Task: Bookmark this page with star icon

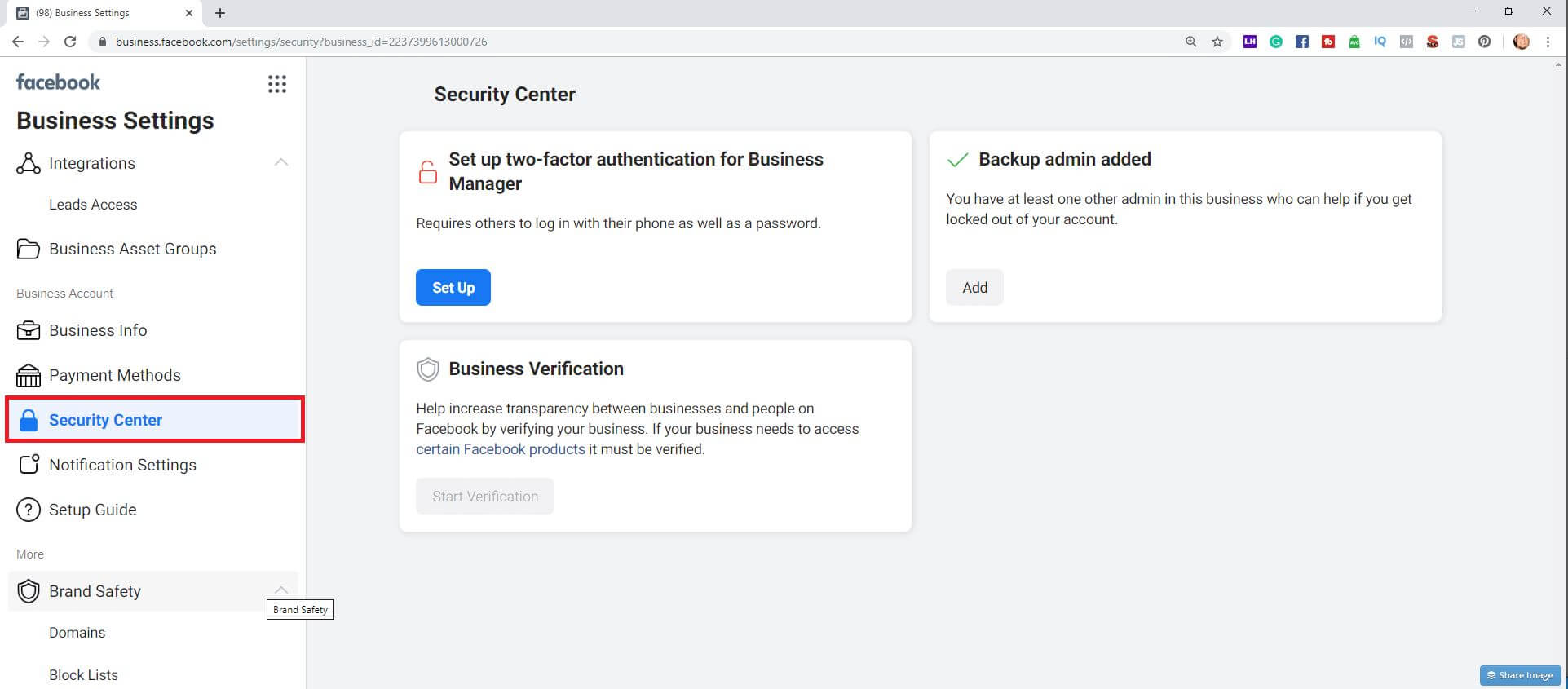Action: (1217, 42)
